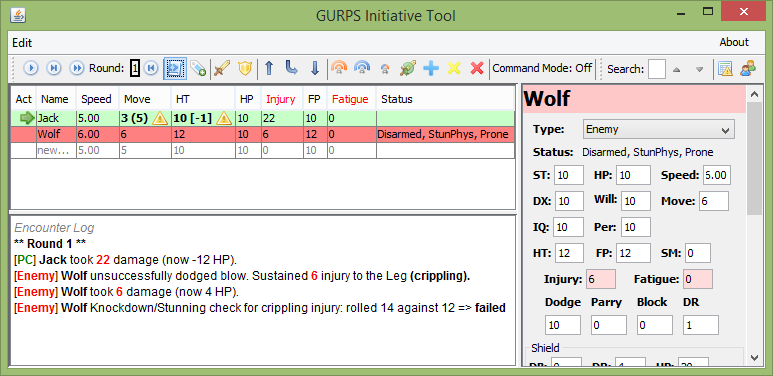Image resolution: width=773 pixels, height=376 pixels.
Task: Click the Wolf panel scrollbar down arrow
Action: click(754, 357)
